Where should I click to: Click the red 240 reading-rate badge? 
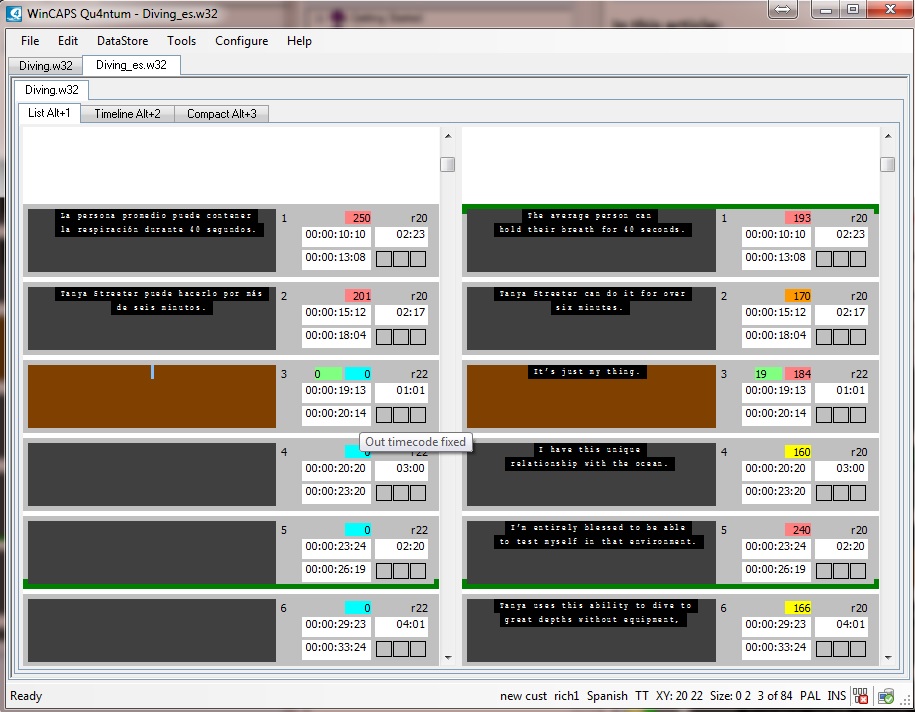coord(798,530)
